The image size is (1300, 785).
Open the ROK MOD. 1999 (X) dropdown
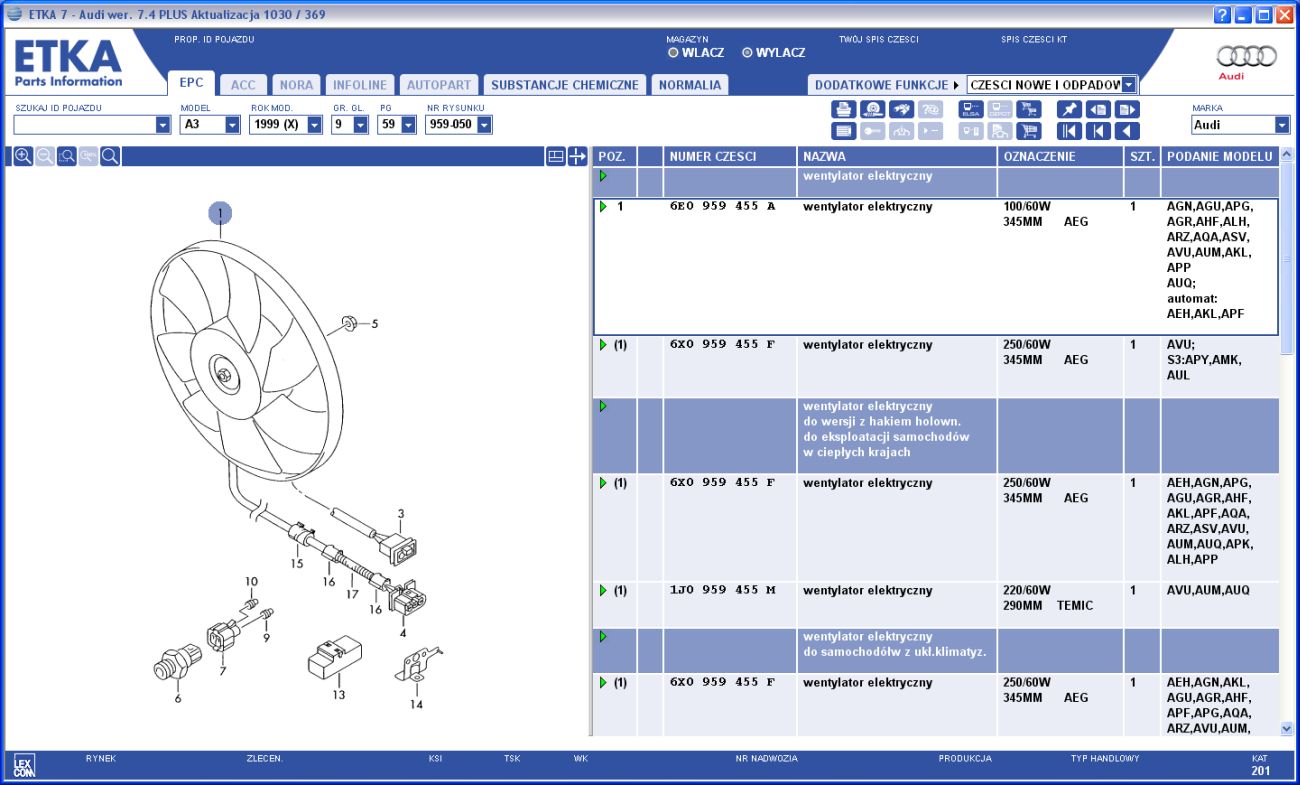[x=315, y=125]
